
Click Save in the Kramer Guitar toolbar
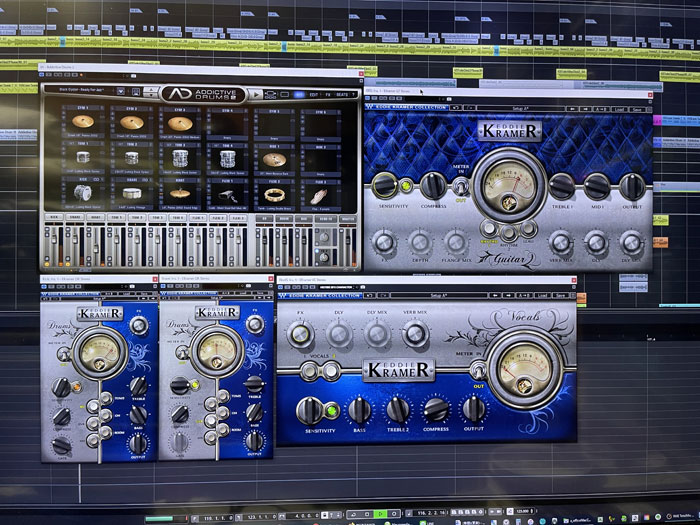(637, 109)
